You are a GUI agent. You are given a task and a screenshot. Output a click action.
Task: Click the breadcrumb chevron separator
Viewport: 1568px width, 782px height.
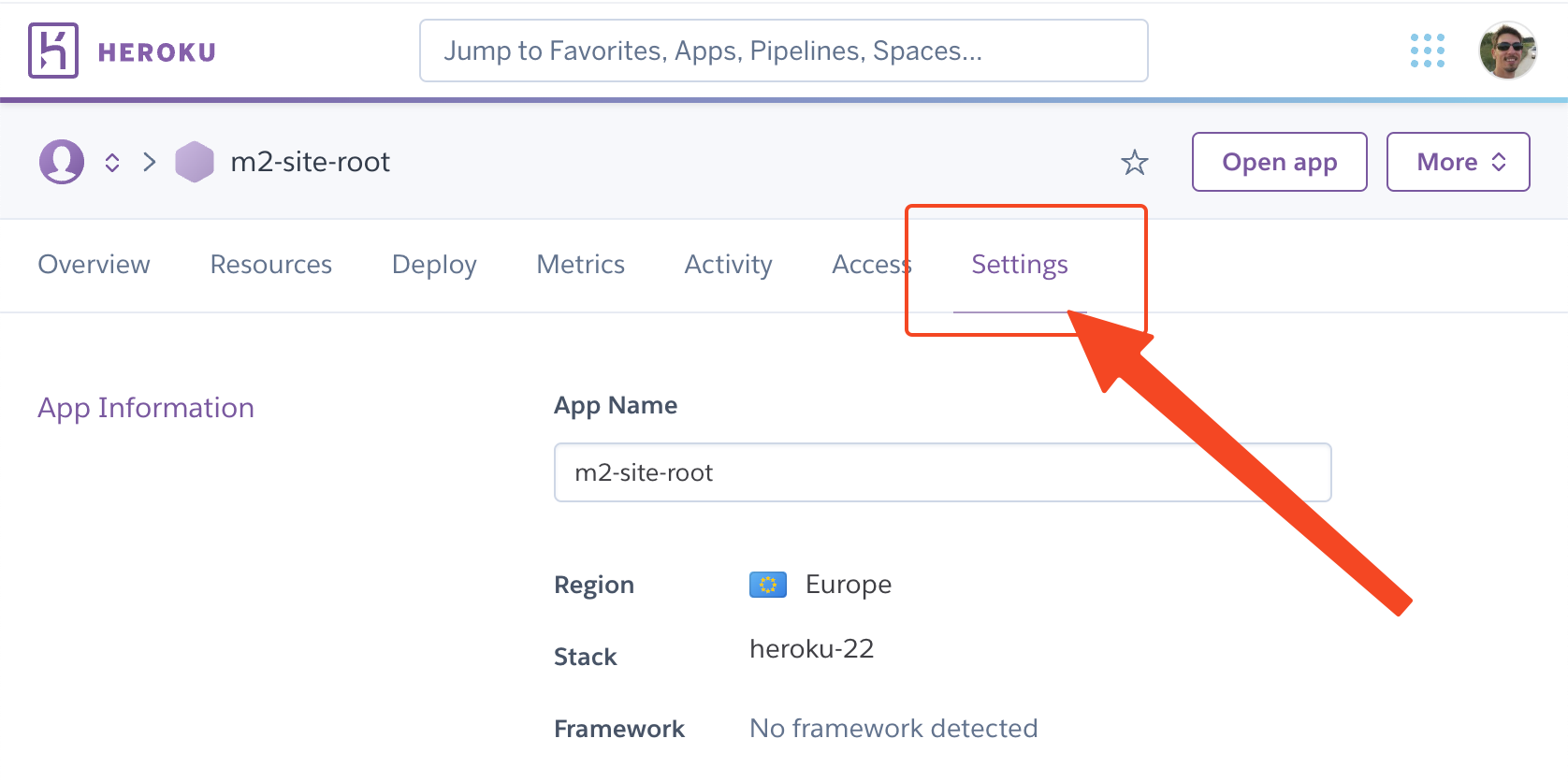150,162
